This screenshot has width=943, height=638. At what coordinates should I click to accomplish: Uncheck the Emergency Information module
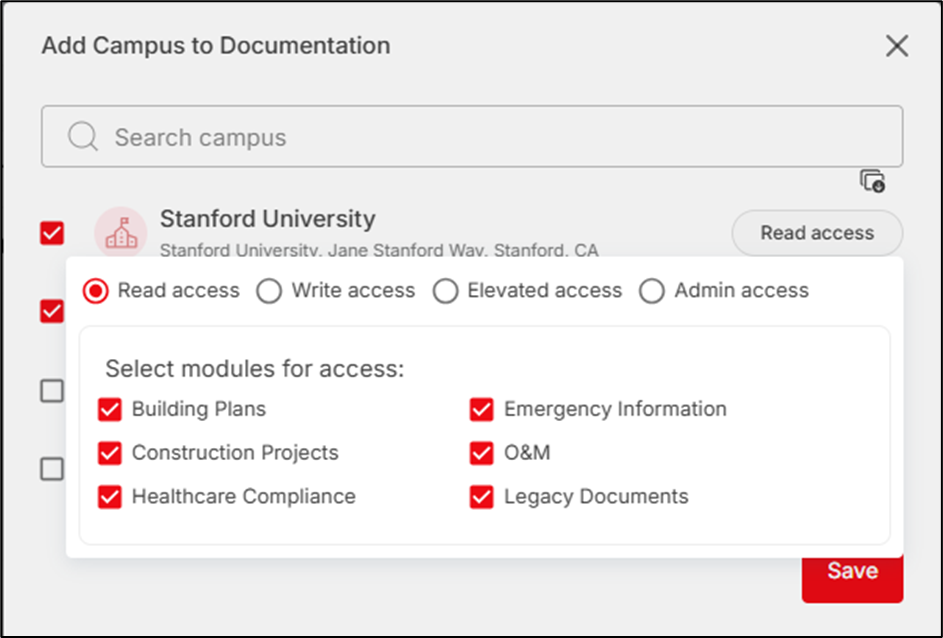(x=482, y=409)
